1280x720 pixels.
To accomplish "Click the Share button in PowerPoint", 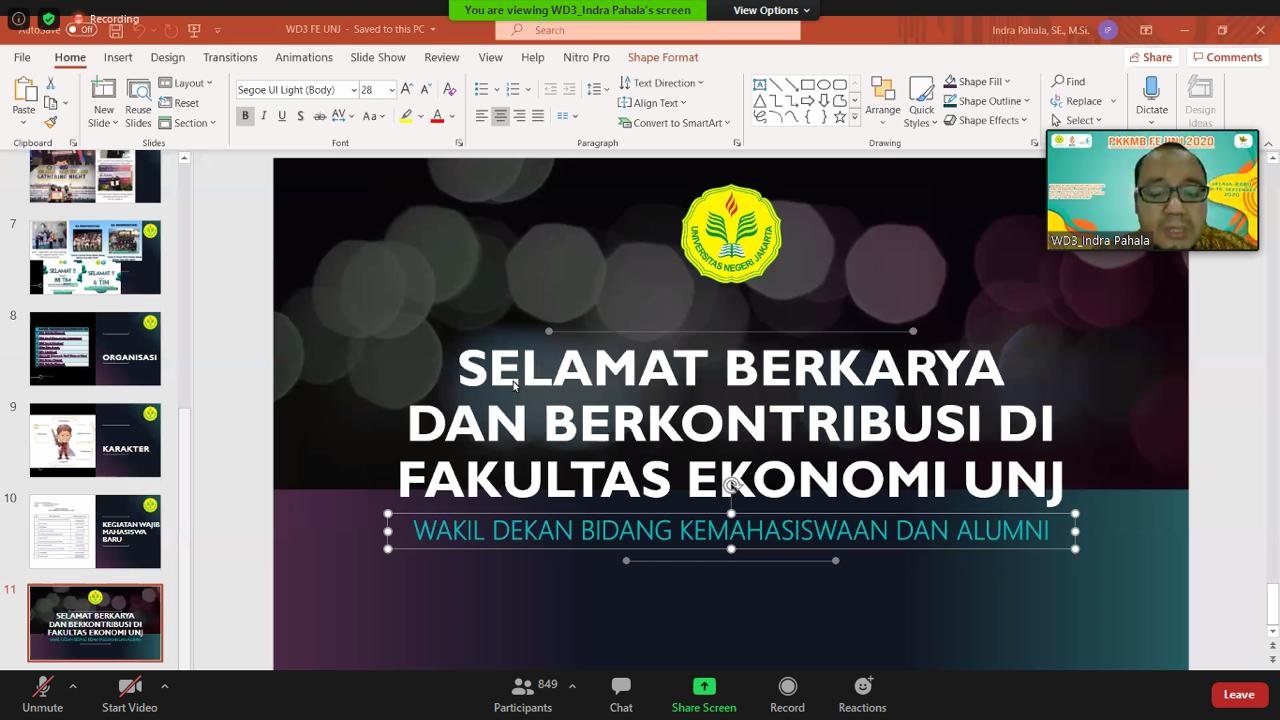I will (1149, 58).
